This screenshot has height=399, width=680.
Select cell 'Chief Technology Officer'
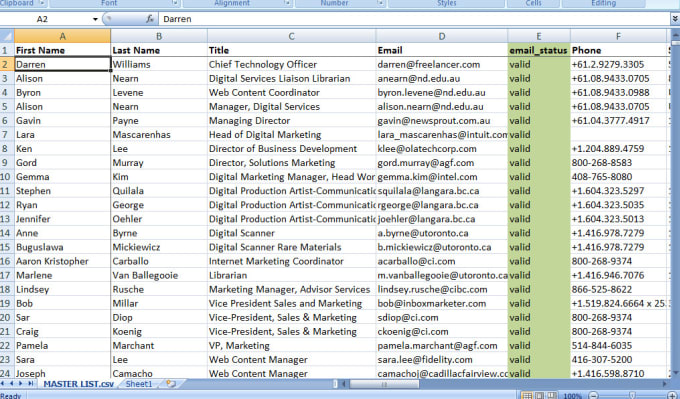pos(291,64)
